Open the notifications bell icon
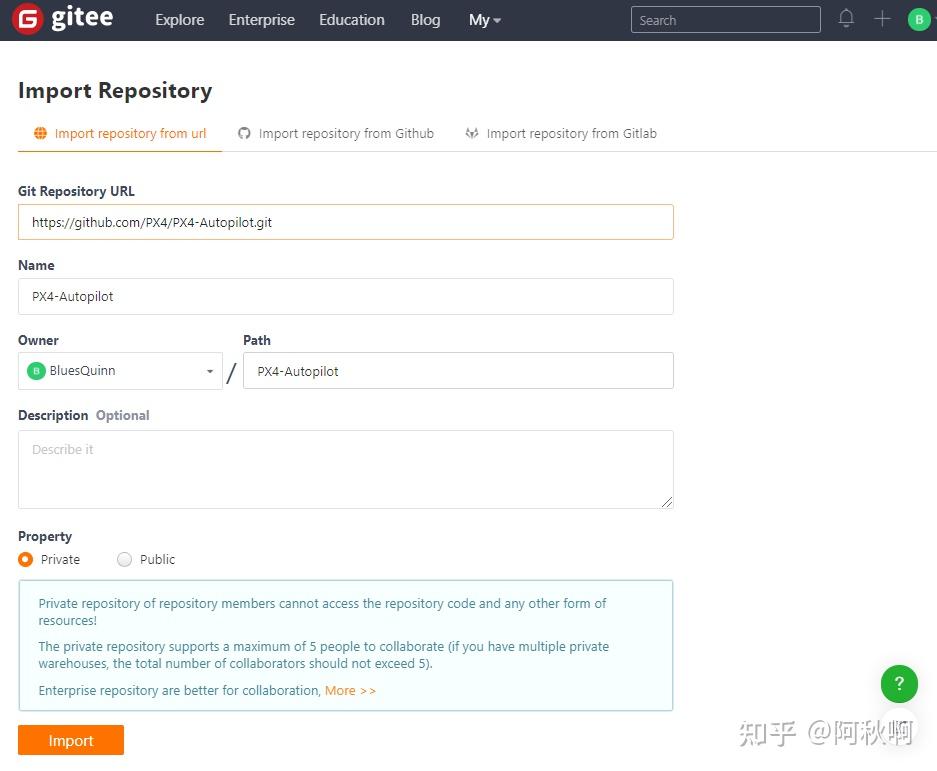937x771 pixels. pyautogui.click(x=846, y=19)
